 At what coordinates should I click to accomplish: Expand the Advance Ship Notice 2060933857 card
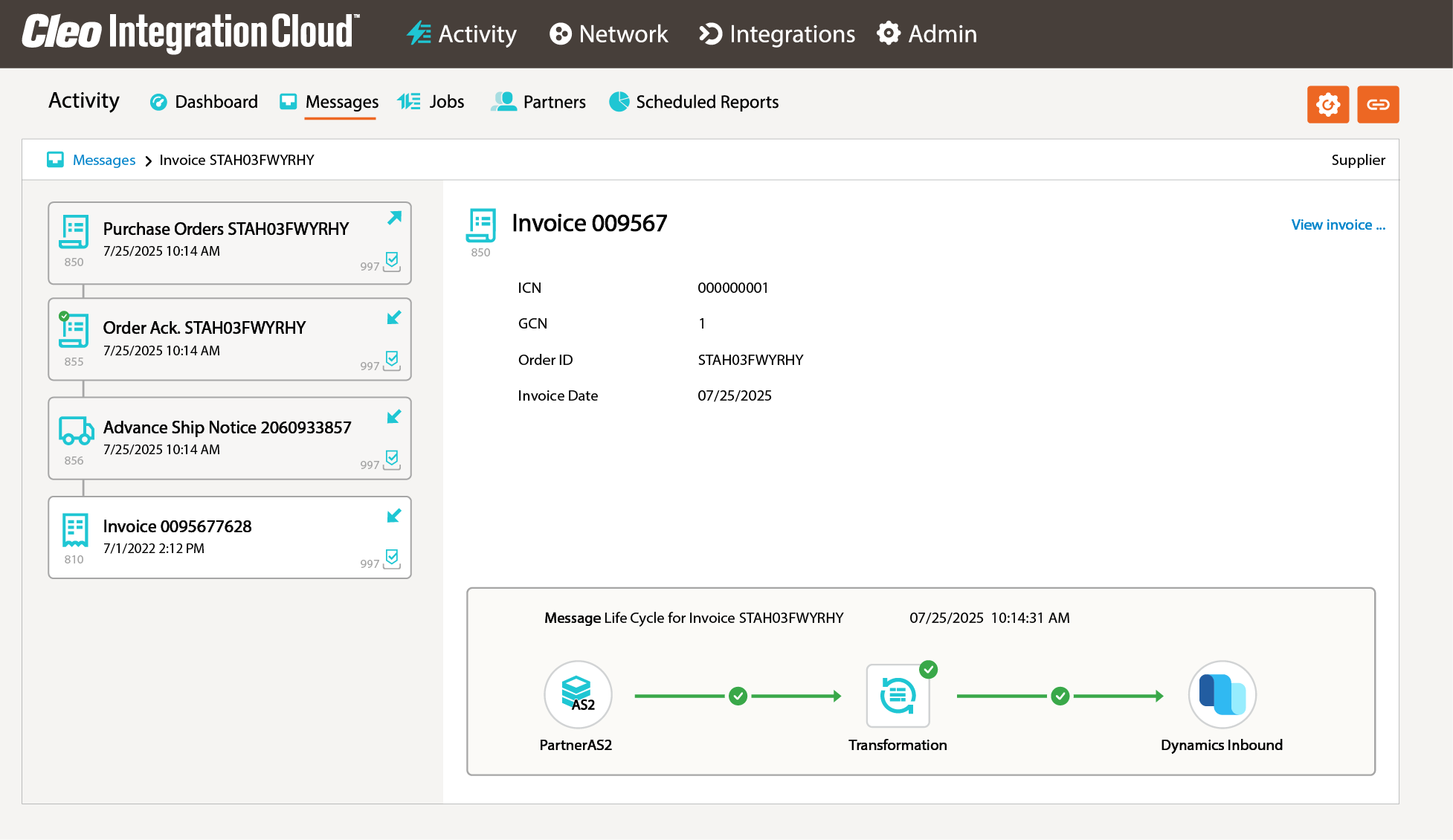click(x=394, y=417)
